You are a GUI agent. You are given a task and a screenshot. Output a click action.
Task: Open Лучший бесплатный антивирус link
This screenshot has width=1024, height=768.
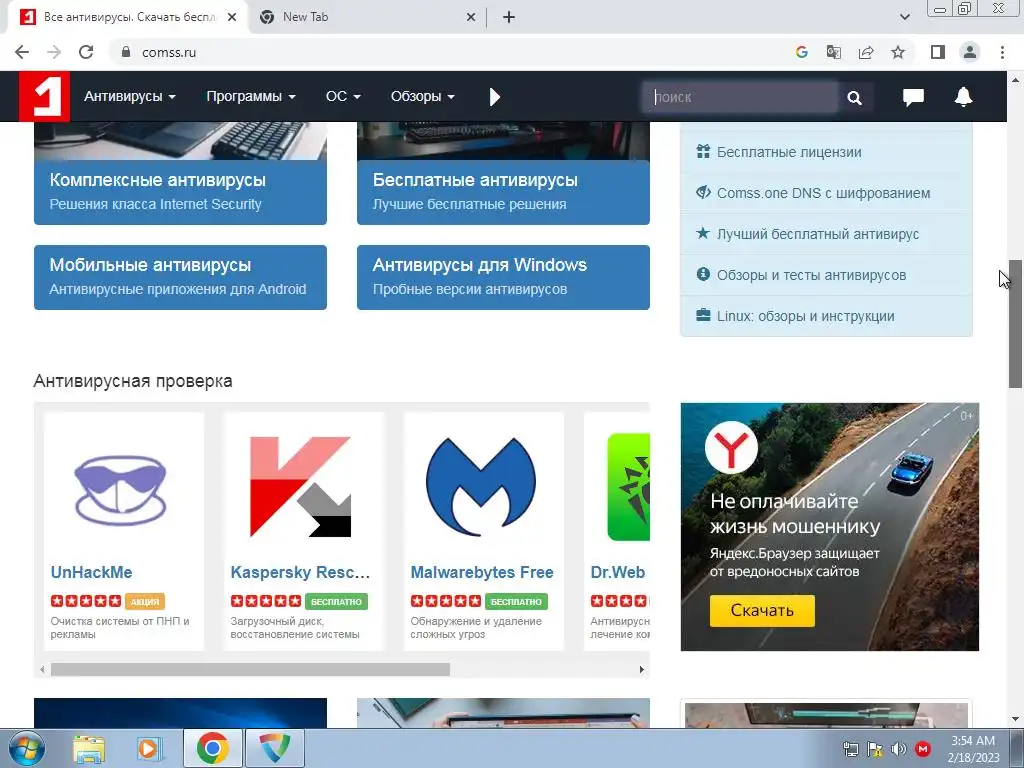point(818,234)
